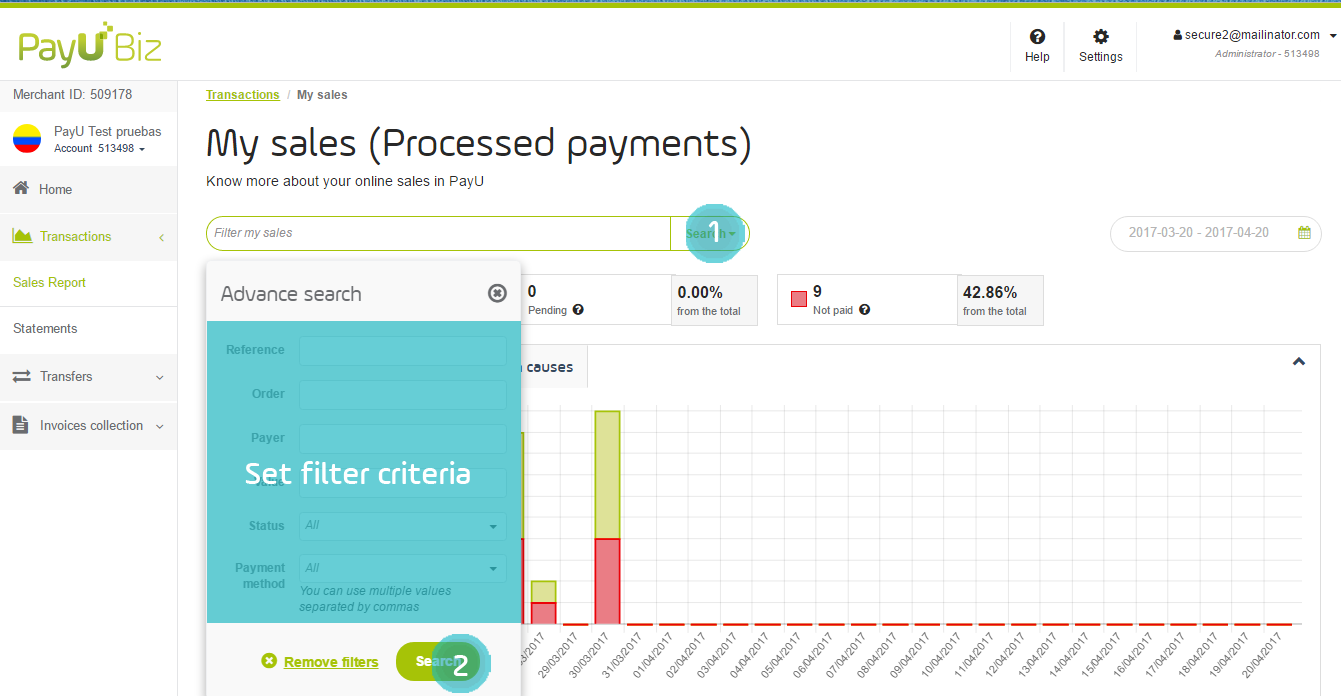Click the Help question mark icon

(1037, 37)
